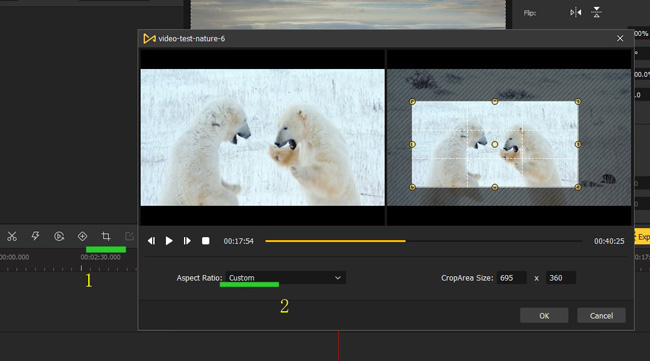Click the left original video preview

tap(263, 137)
